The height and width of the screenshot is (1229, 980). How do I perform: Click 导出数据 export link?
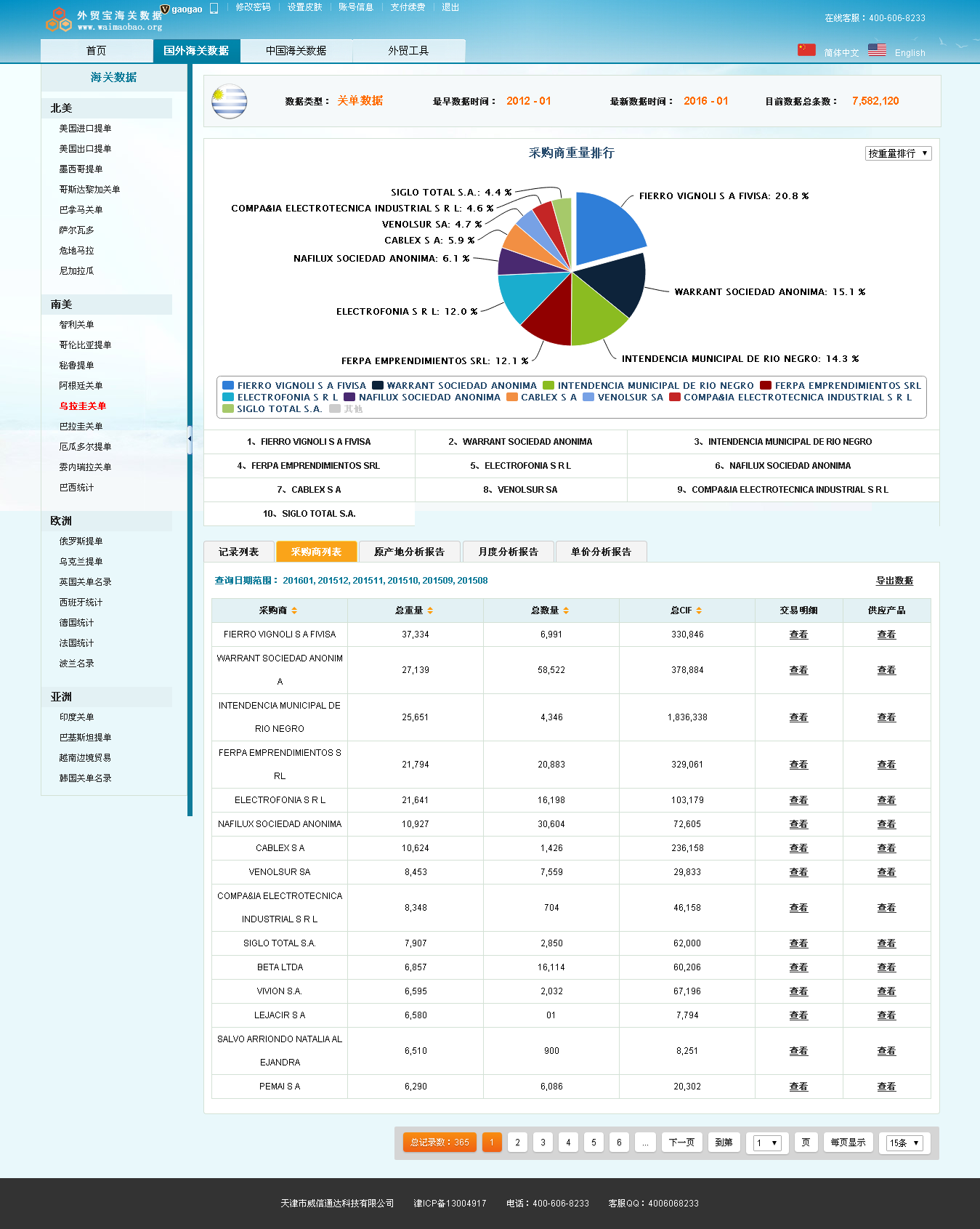pos(894,581)
